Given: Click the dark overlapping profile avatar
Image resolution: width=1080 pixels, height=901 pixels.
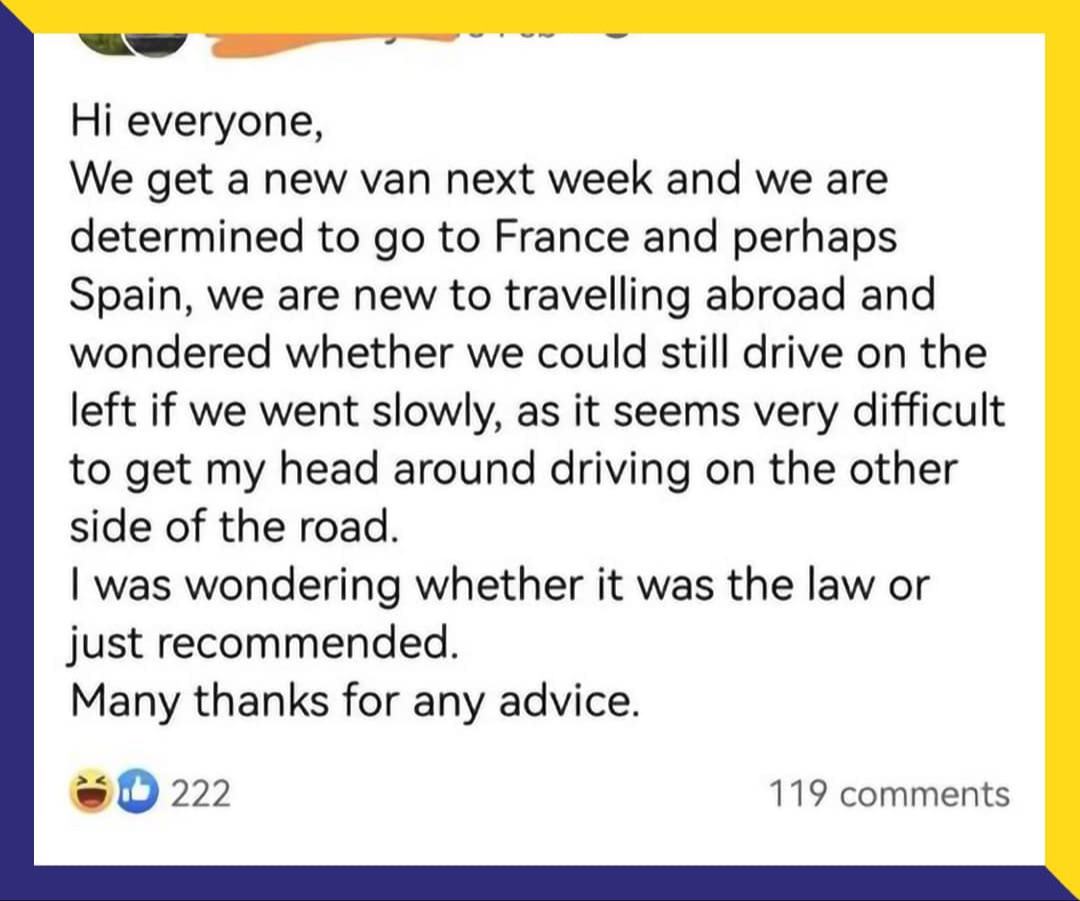Looking at the screenshot, I should pos(157,44).
